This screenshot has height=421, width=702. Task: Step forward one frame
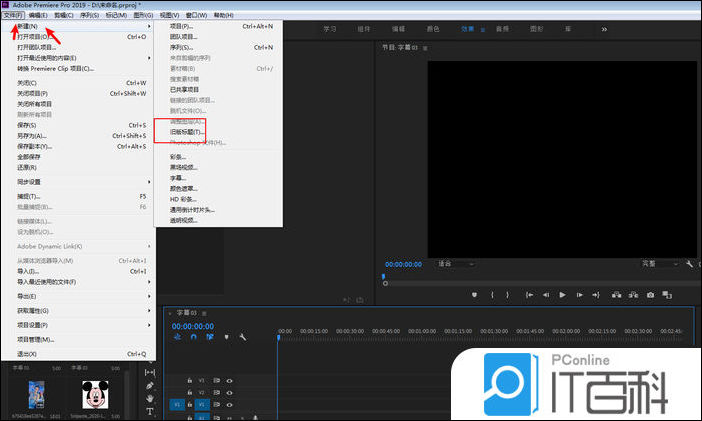[x=579, y=295]
